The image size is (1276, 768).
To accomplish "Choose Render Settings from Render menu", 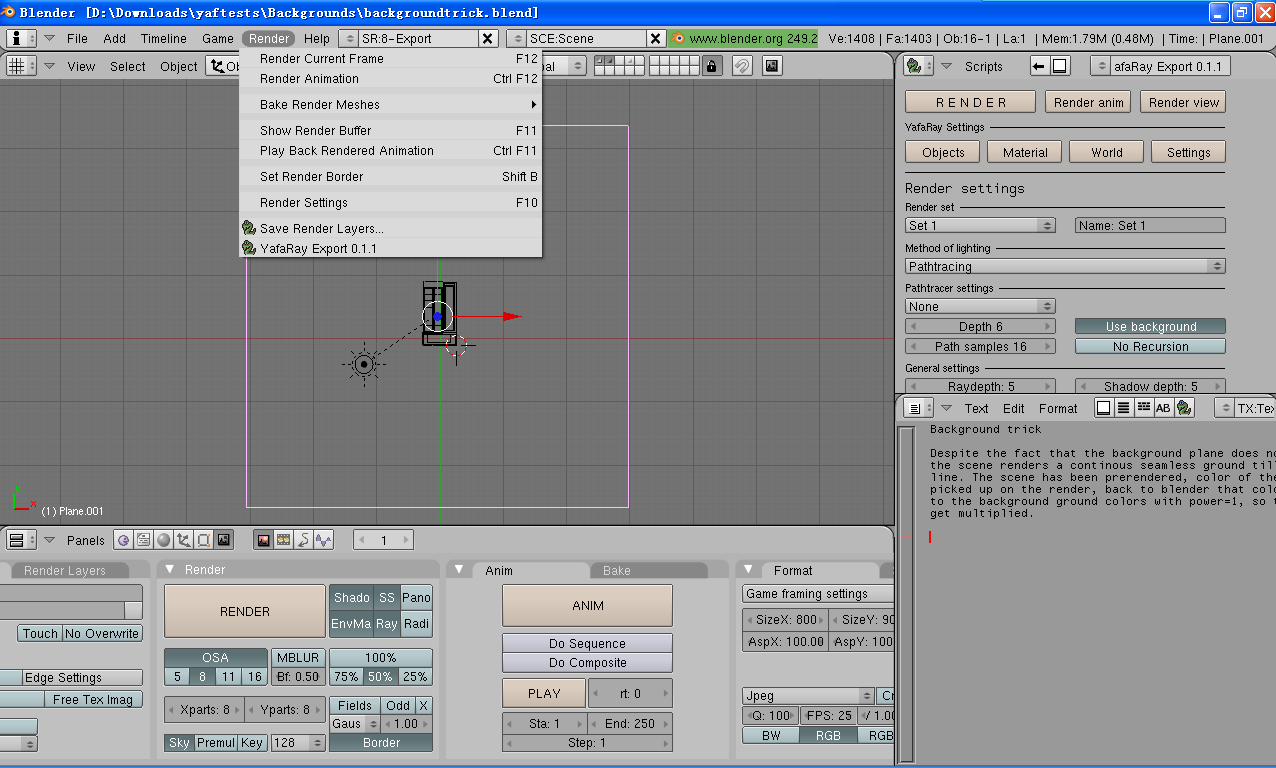I will click(x=304, y=202).
